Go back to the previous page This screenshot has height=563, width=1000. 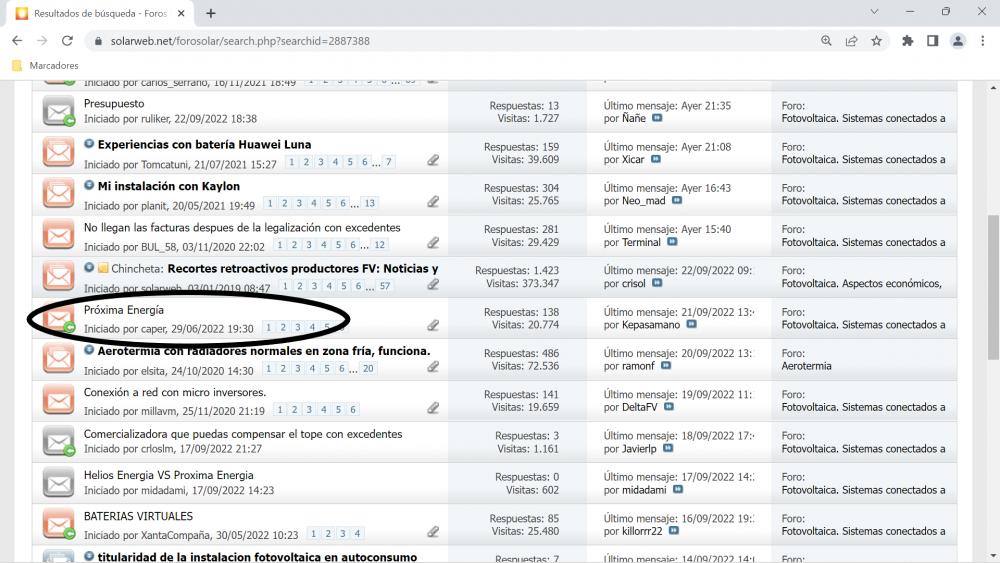point(17,41)
